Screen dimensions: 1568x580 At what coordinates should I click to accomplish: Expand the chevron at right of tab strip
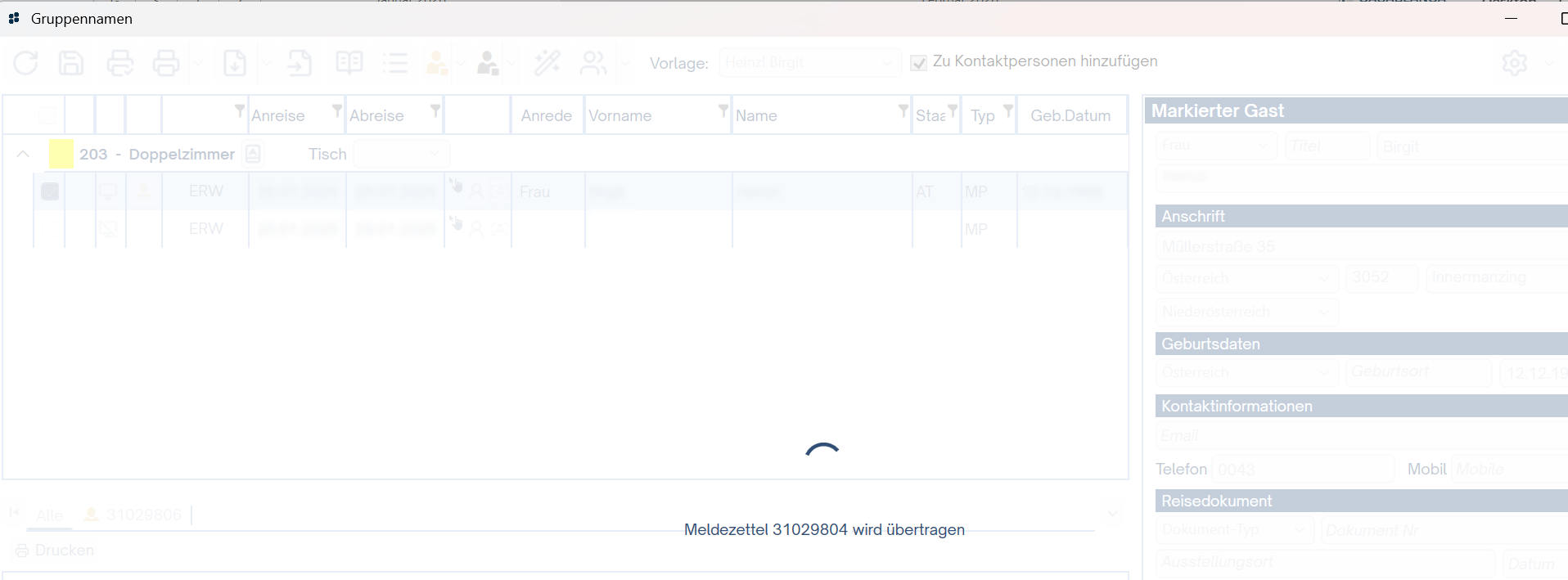1113,514
